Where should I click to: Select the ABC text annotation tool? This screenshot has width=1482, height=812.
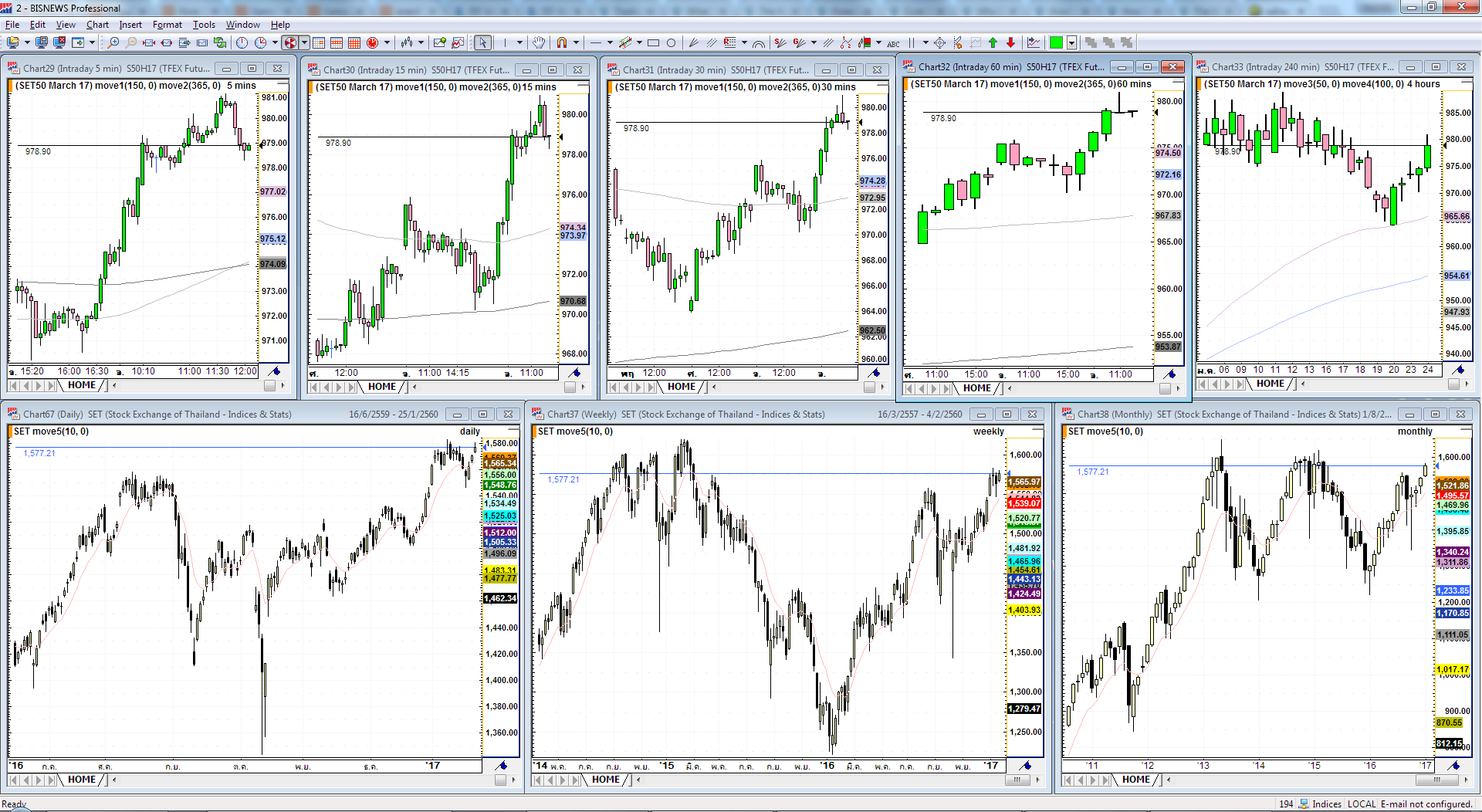(x=894, y=43)
